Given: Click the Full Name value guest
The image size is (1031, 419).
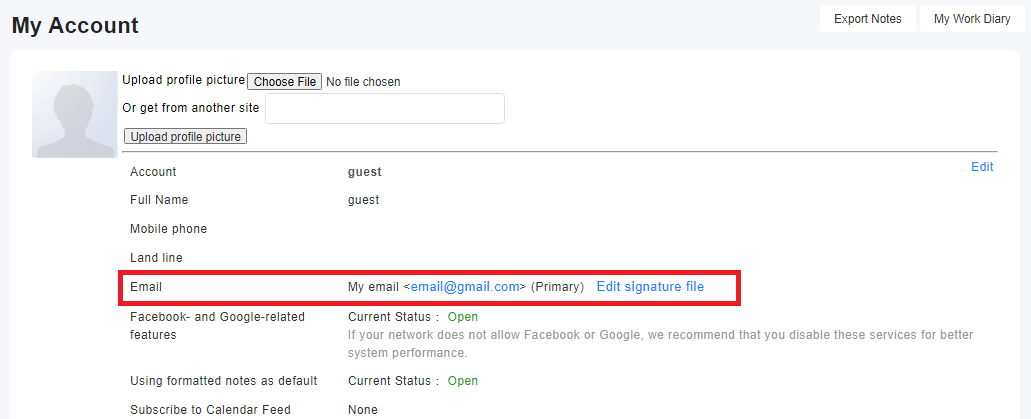Looking at the screenshot, I should tap(364, 200).
